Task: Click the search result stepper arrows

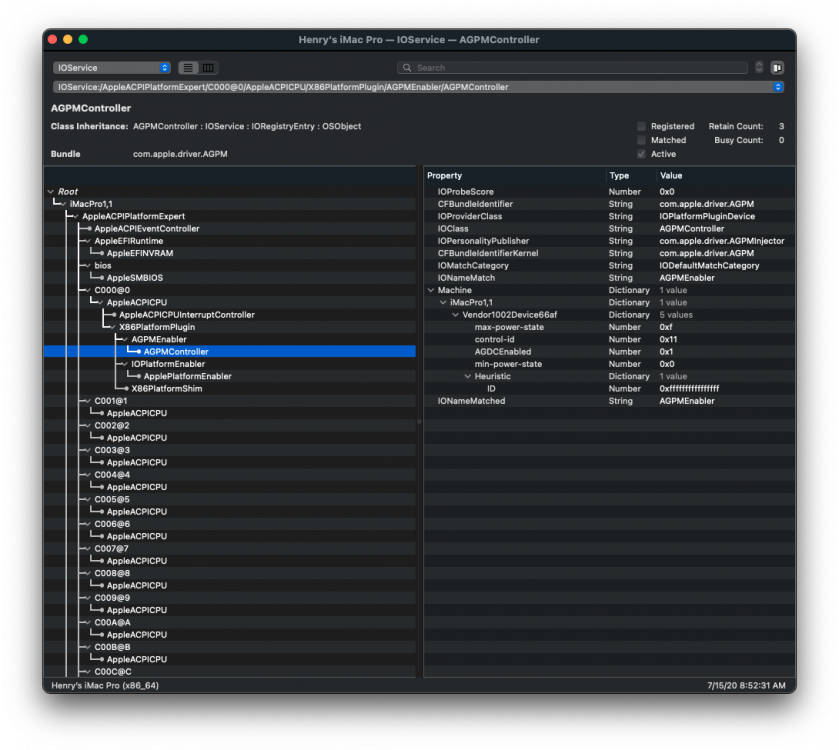Action: coord(759,67)
